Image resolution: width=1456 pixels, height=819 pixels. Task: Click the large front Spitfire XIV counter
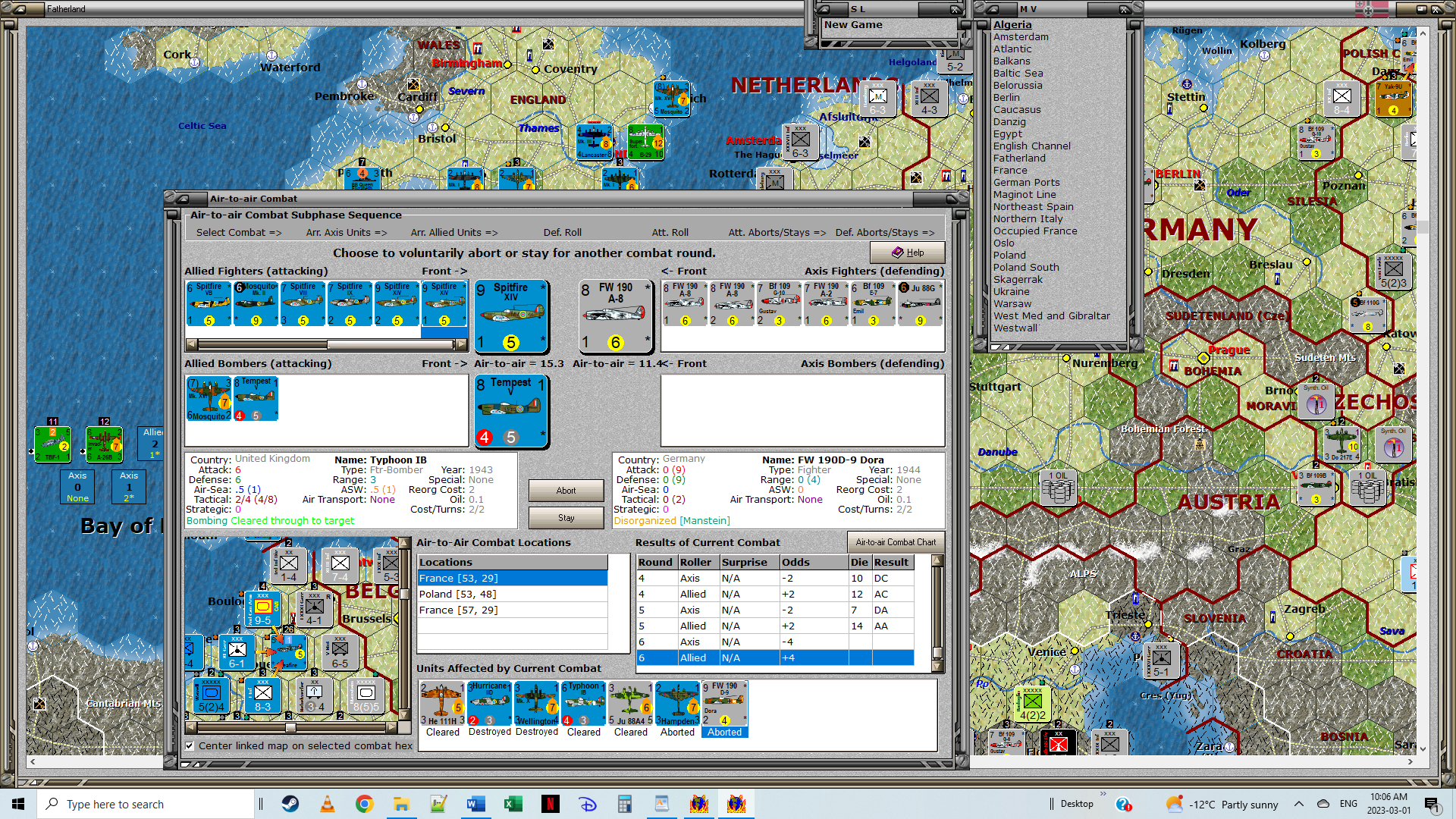tap(511, 316)
